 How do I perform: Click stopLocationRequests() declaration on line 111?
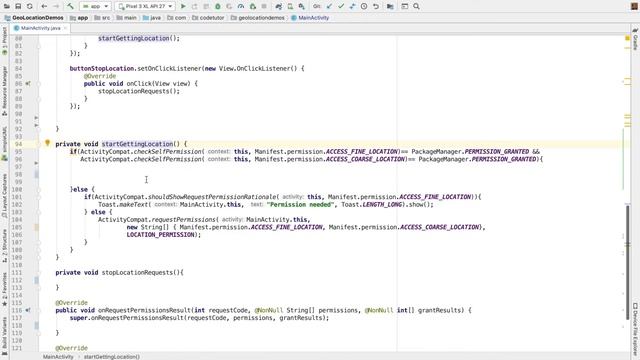pos(140,272)
